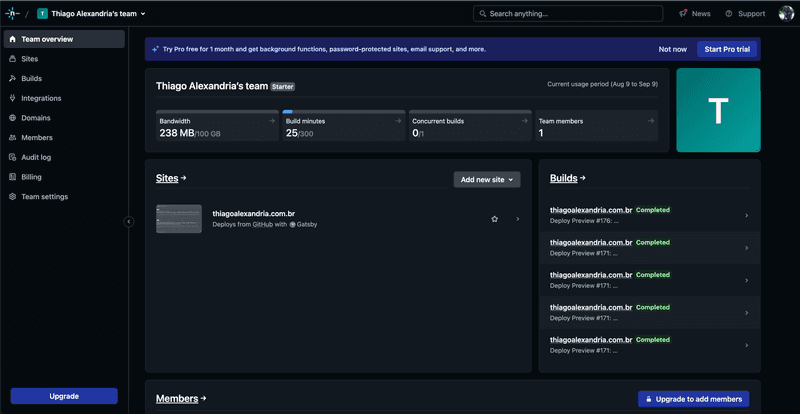Image resolution: width=800 pixels, height=414 pixels.
Task: Open Build minutes usage card arrow
Action: 398,121
